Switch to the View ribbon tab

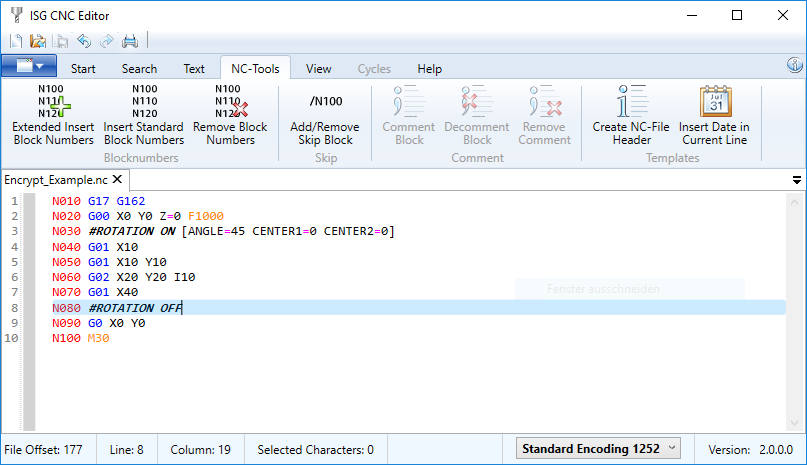click(319, 68)
